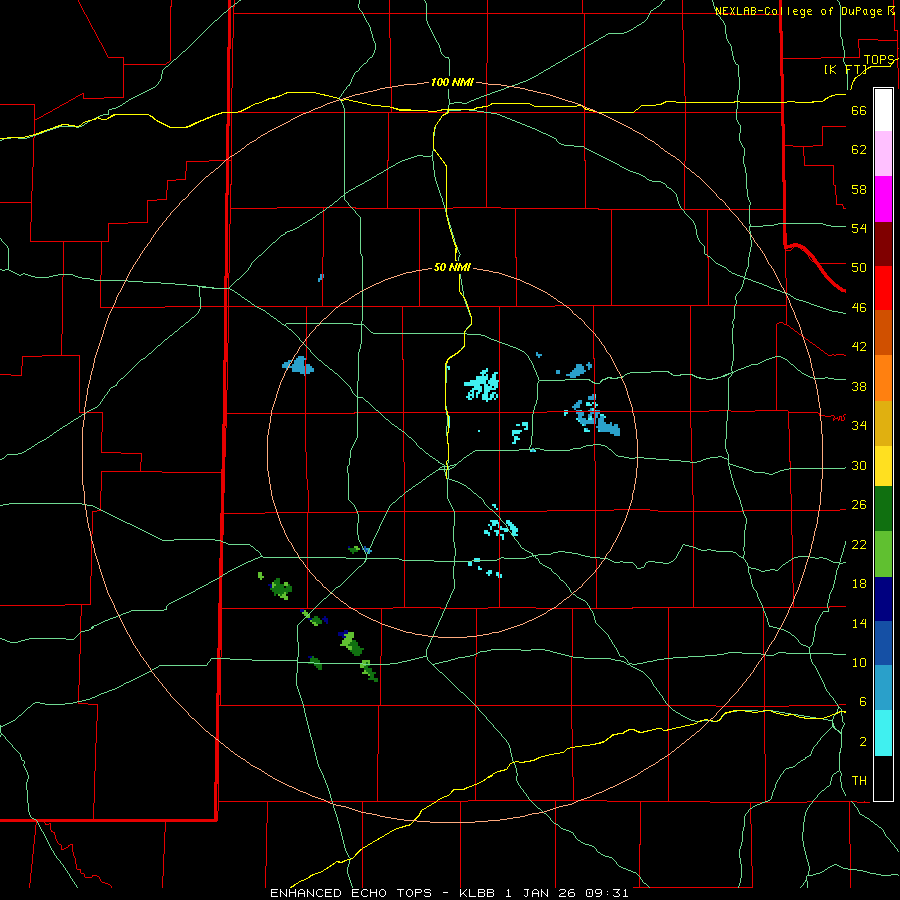Click the ENHANCED ECHO TOPS caption text

351,893
